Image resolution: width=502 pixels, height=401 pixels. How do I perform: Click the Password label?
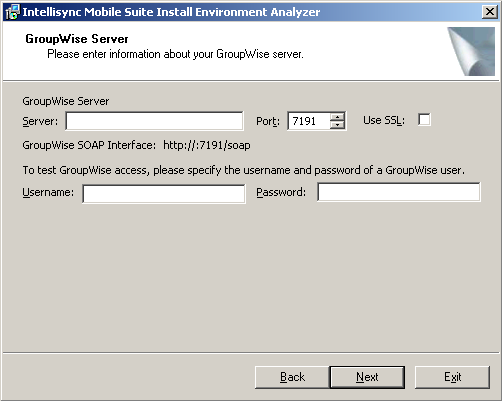(x=281, y=192)
